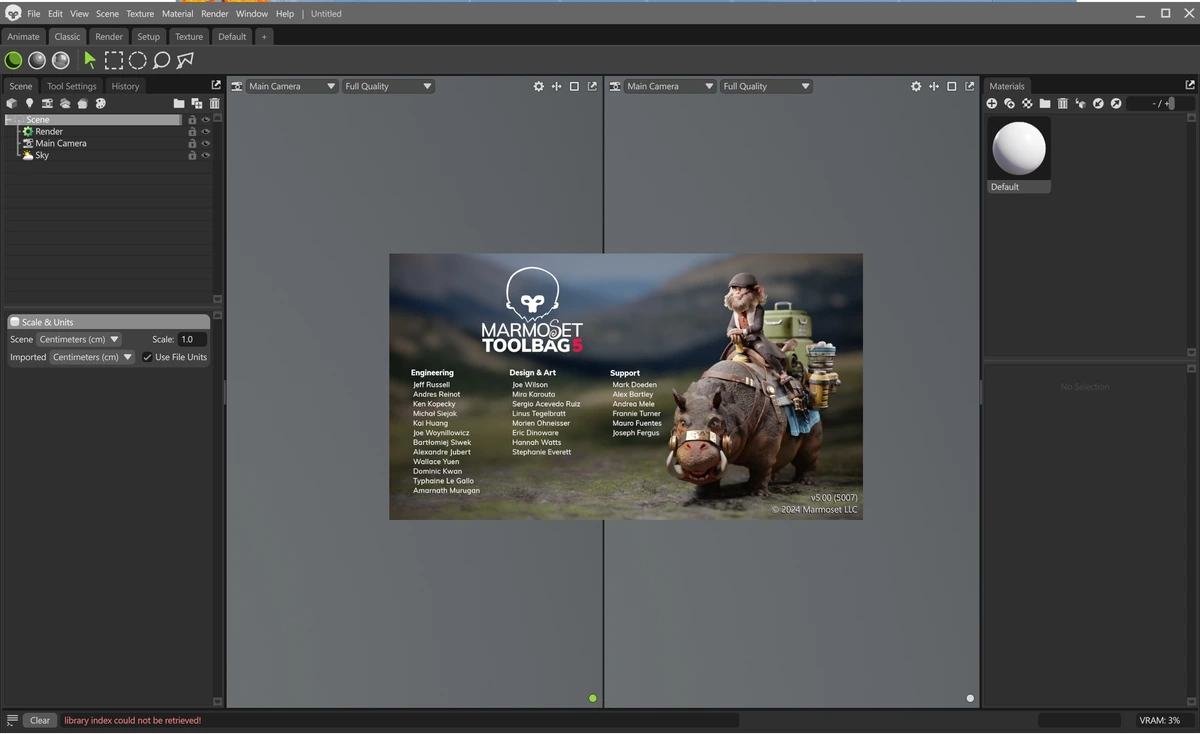Add a shadow catcher from Scene toolbar
Screen dimensions: 1200x734
point(82,103)
